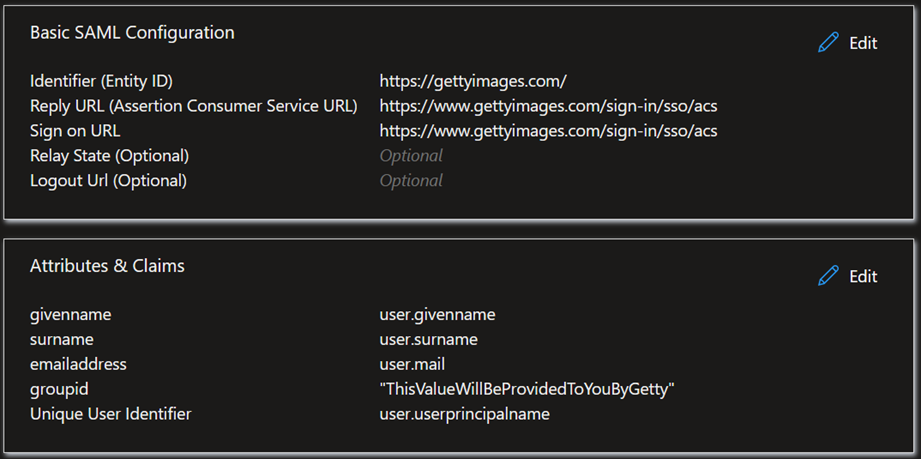The height and width of the screenshot is (459, 921).
Task: Click the Sign on URL label
Action: pyautogui.click(x=75, y=131)
